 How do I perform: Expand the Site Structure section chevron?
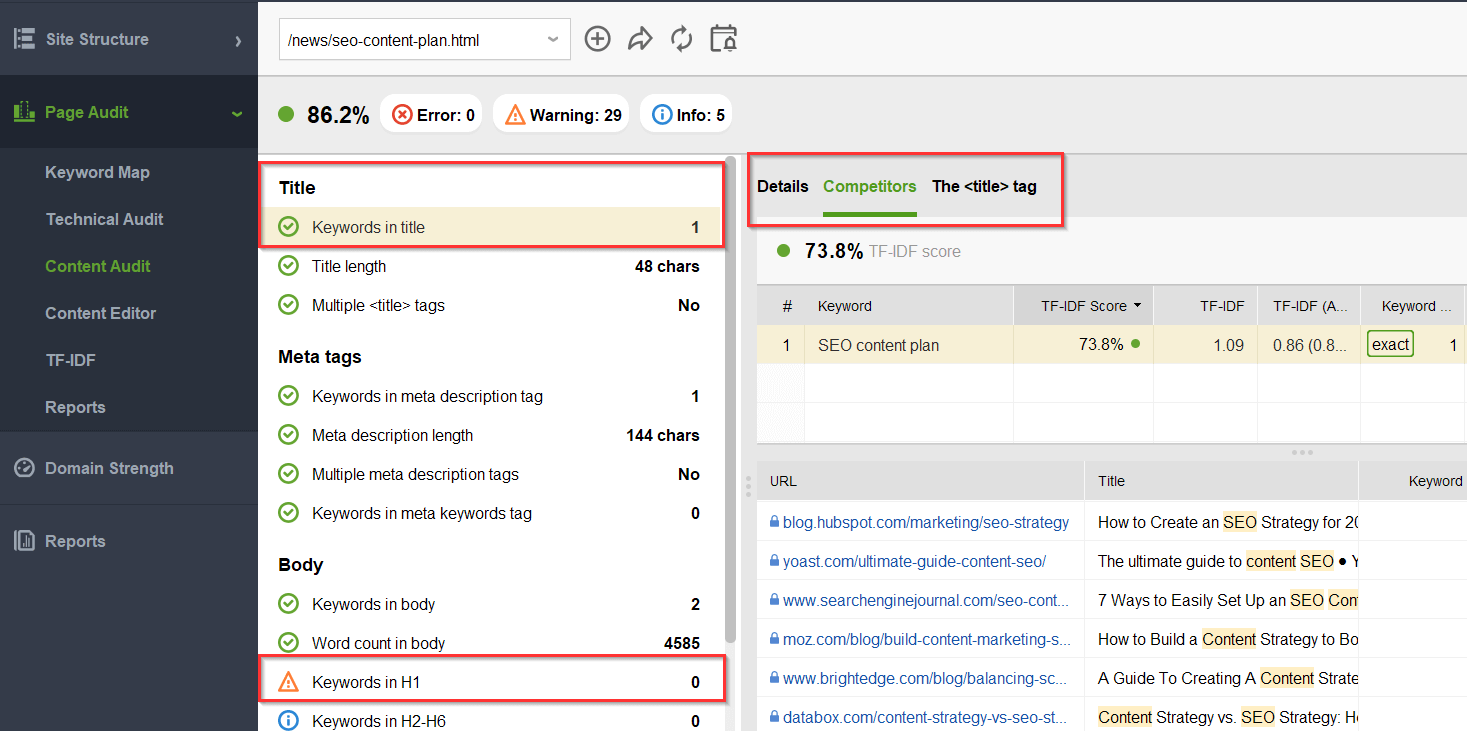pyautogui.click(x=238, y=41)
